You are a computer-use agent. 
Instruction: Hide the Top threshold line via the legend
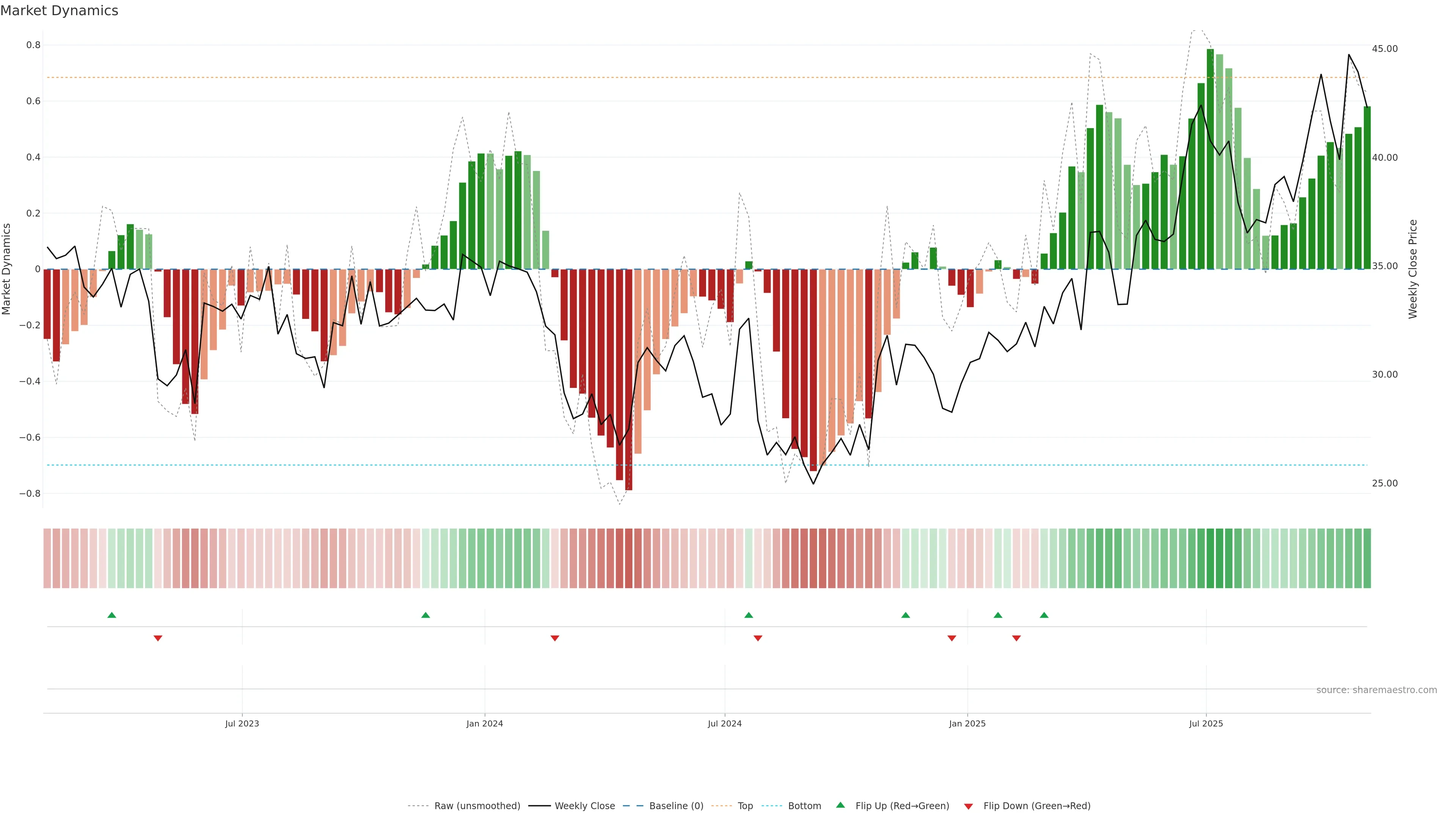tap(745, 806)
